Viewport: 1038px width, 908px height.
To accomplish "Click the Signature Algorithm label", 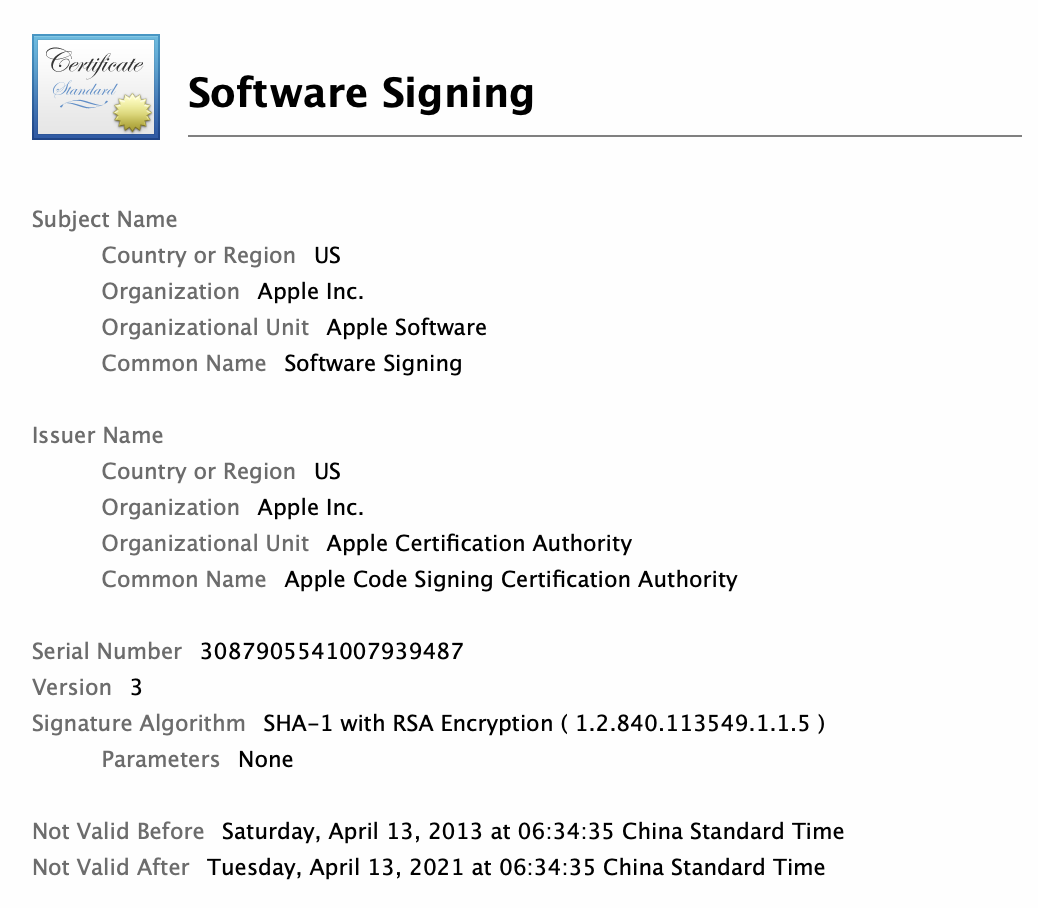I will pyautogui.click(x=138, y=723).
